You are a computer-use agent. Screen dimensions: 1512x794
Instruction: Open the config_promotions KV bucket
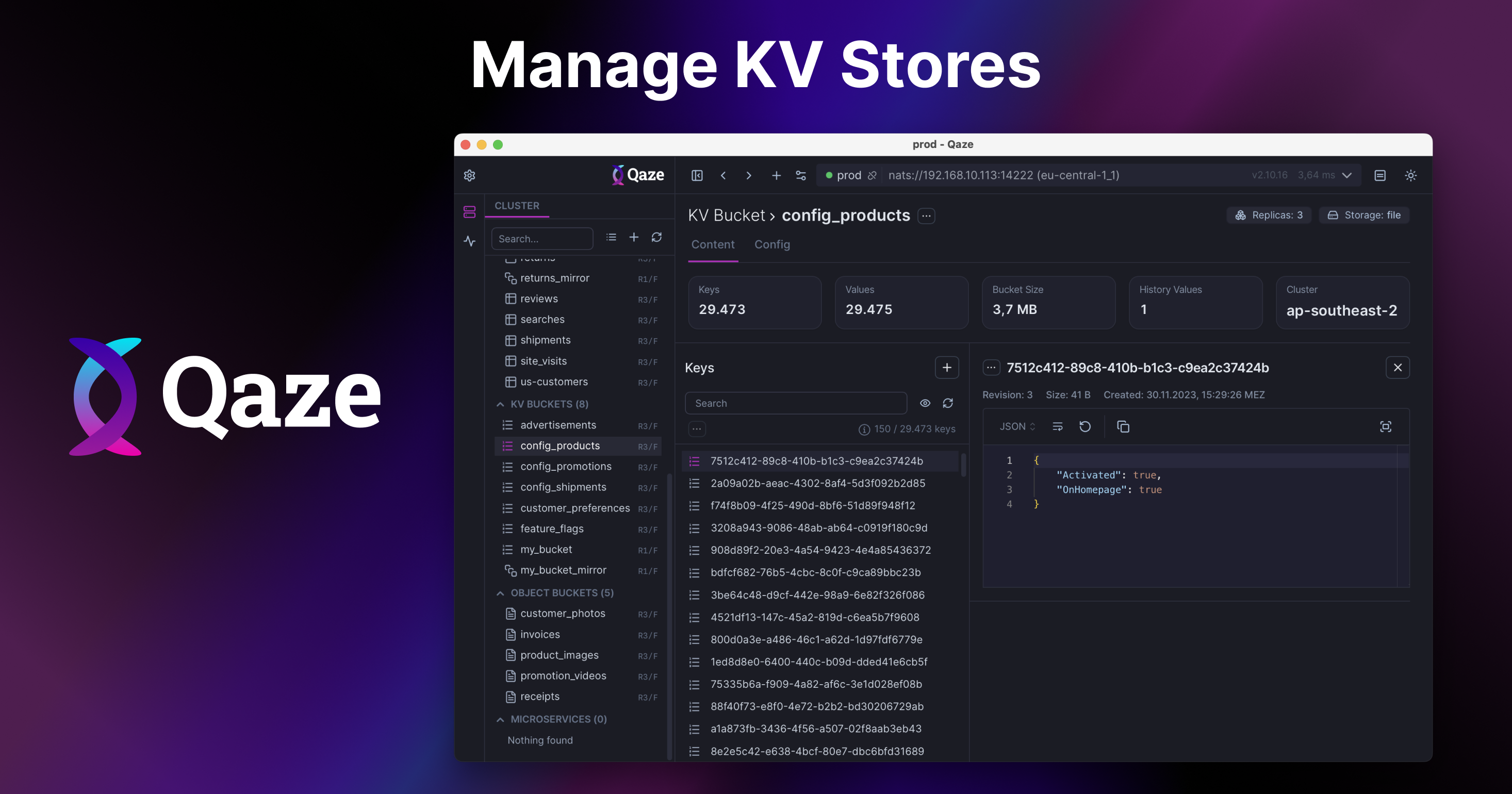point(578,467)
